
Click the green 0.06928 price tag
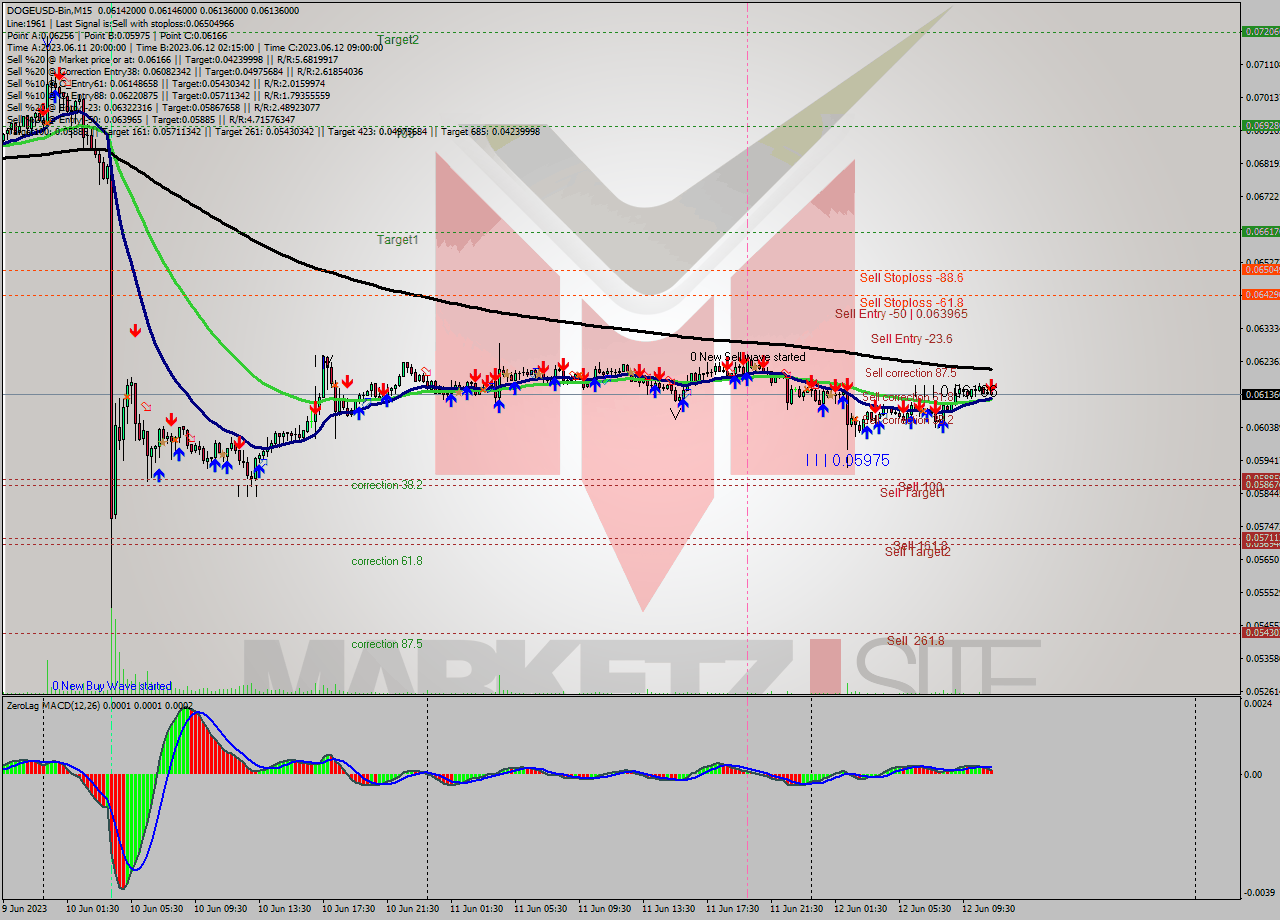[x=1260, y=126]
